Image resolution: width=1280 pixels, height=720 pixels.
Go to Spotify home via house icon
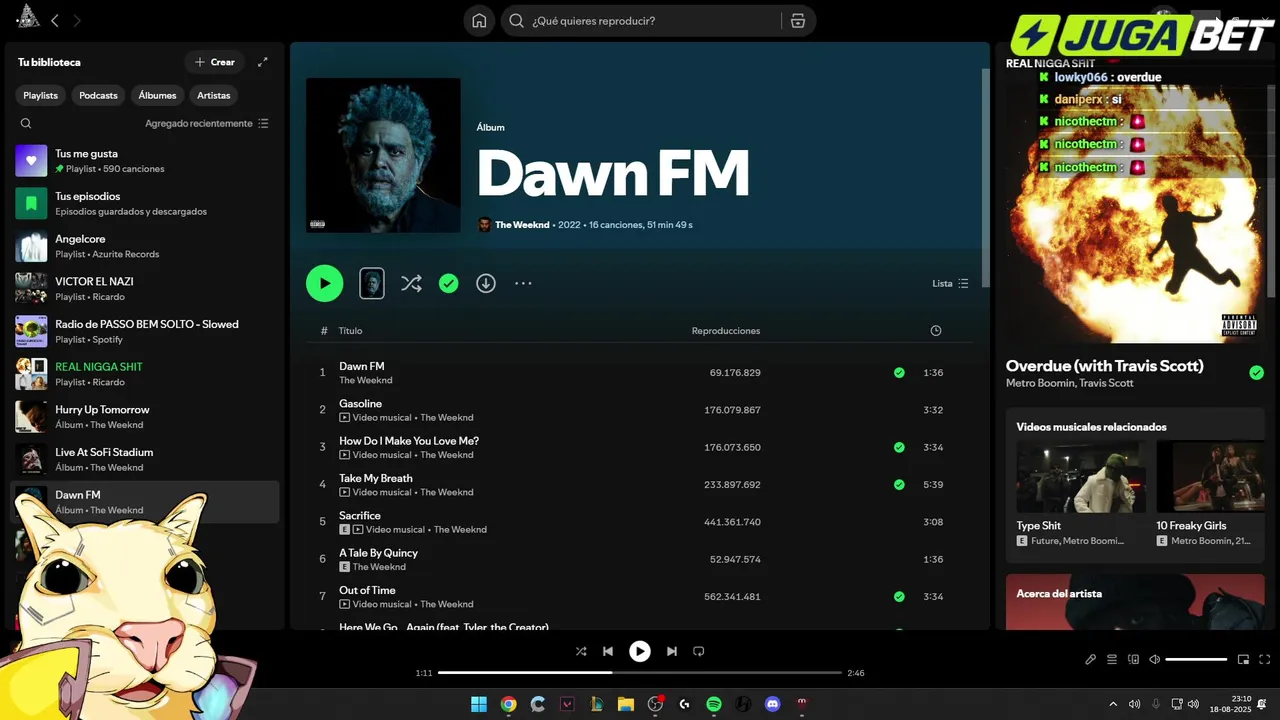[479, 21]
